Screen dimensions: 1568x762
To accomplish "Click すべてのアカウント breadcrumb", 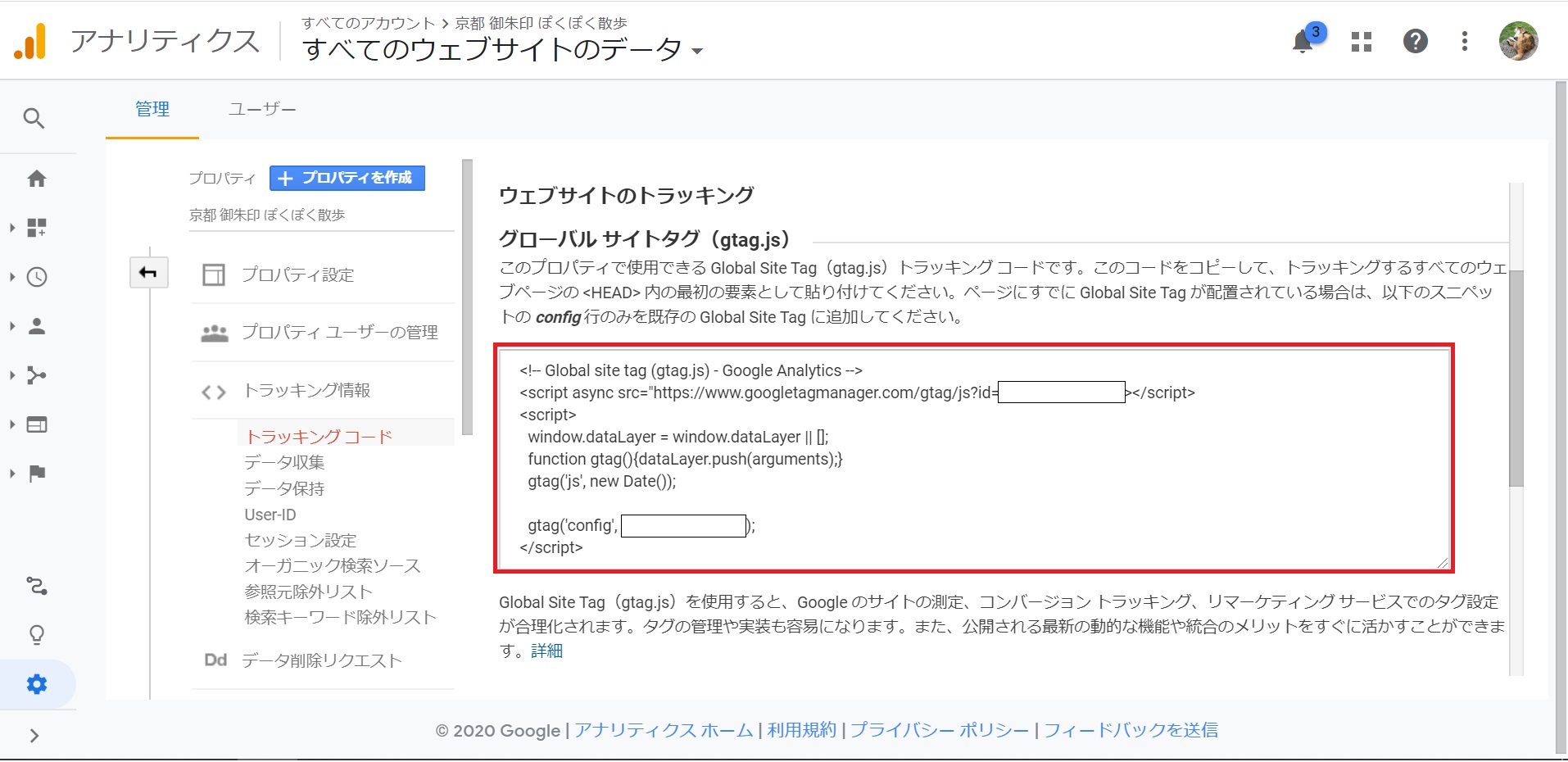I will 369,23.
